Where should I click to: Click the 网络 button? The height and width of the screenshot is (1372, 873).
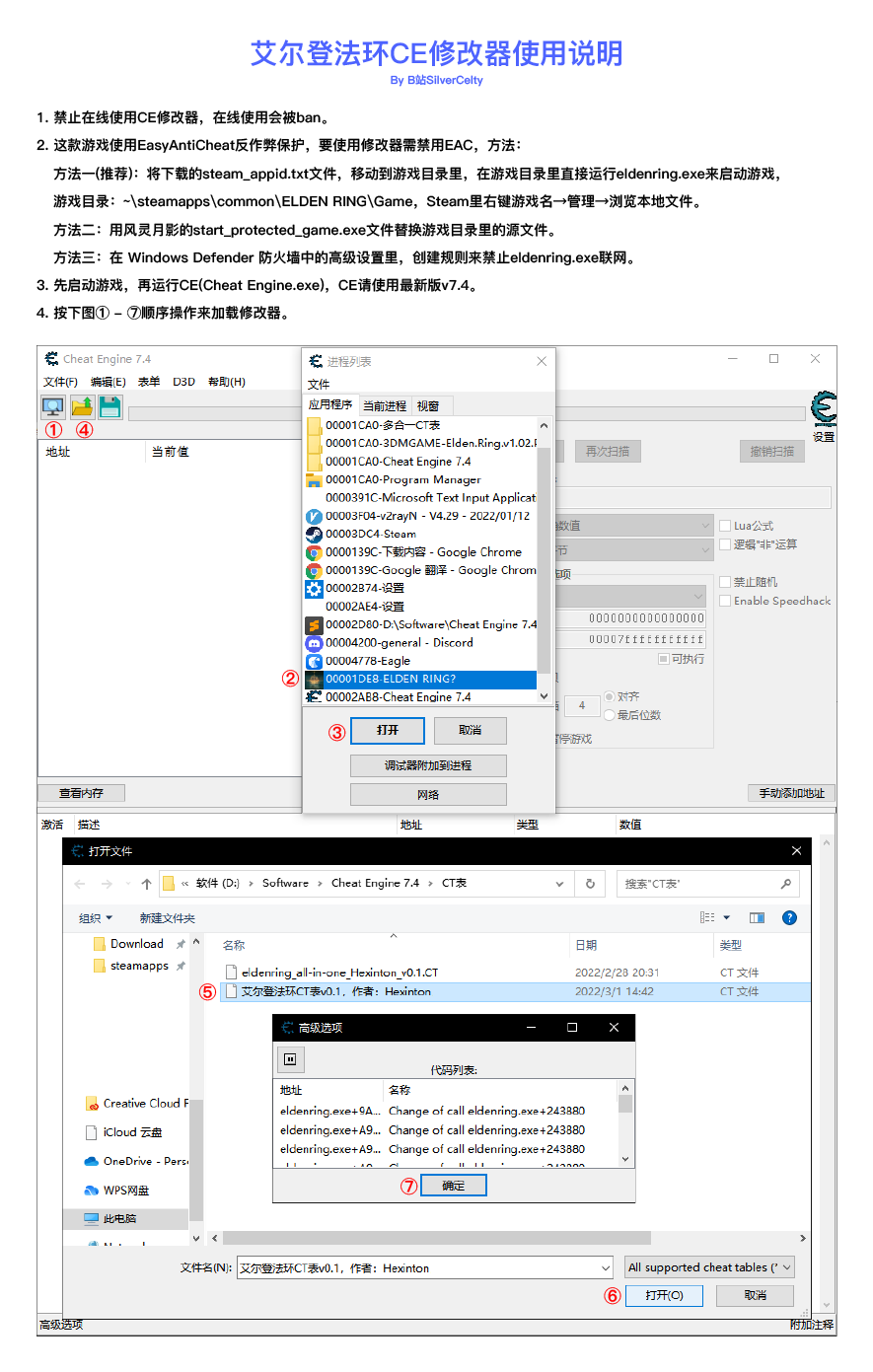[428, 794]
